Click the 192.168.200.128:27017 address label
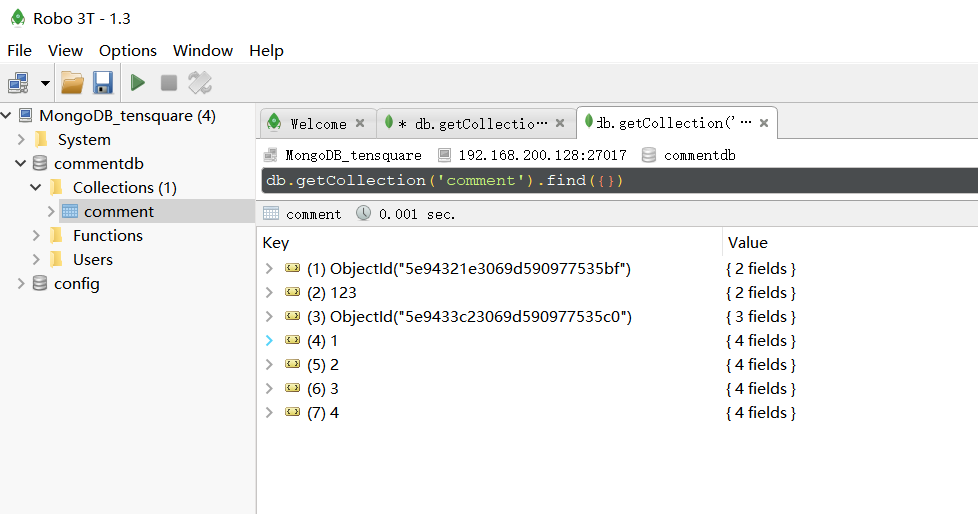This screenshot has width=978, height=514. [543, 155]
